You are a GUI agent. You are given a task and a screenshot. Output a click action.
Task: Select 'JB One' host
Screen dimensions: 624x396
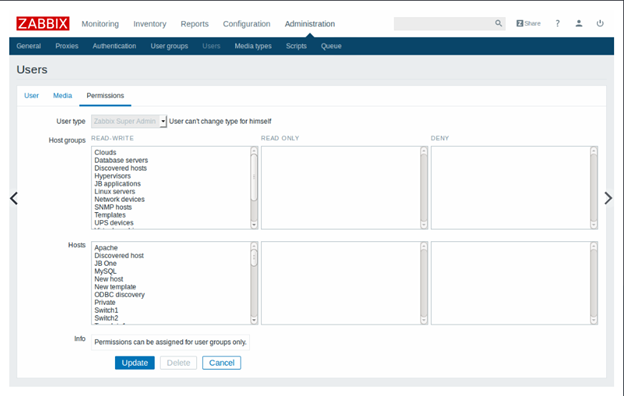[x=105, y=263]
